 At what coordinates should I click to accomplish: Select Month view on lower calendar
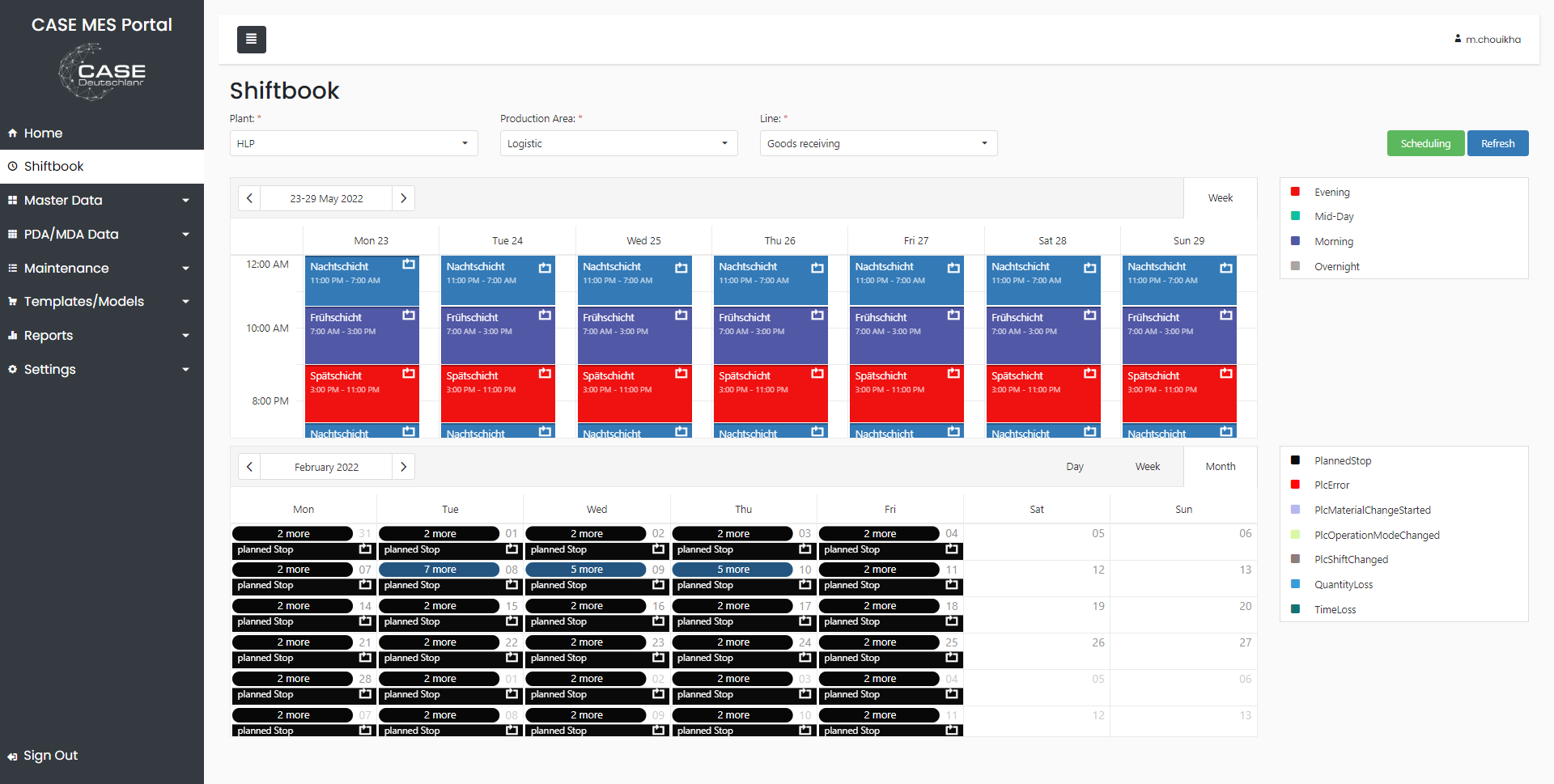tap(1221, 467)
